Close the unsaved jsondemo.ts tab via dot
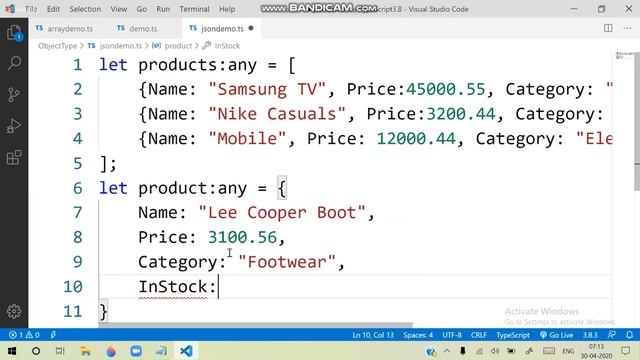This screenshot has width=640, height=360. coord(251,28)
